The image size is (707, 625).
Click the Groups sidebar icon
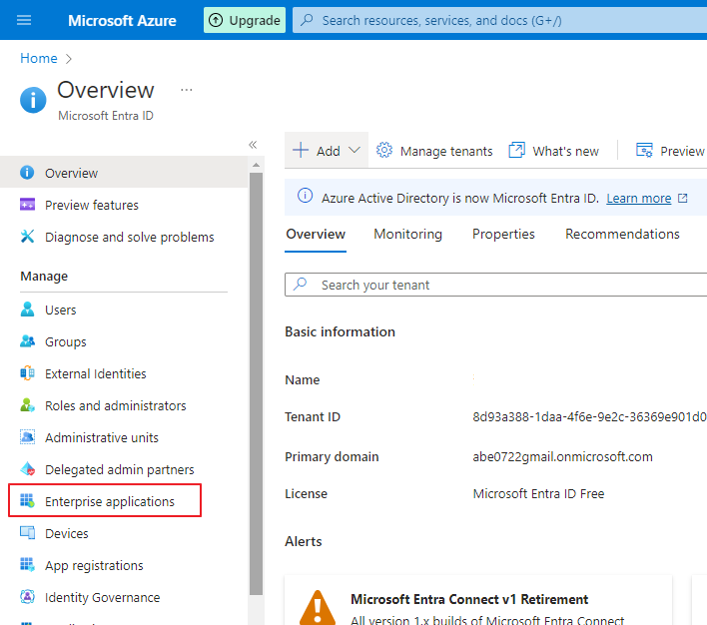point(28,342)
